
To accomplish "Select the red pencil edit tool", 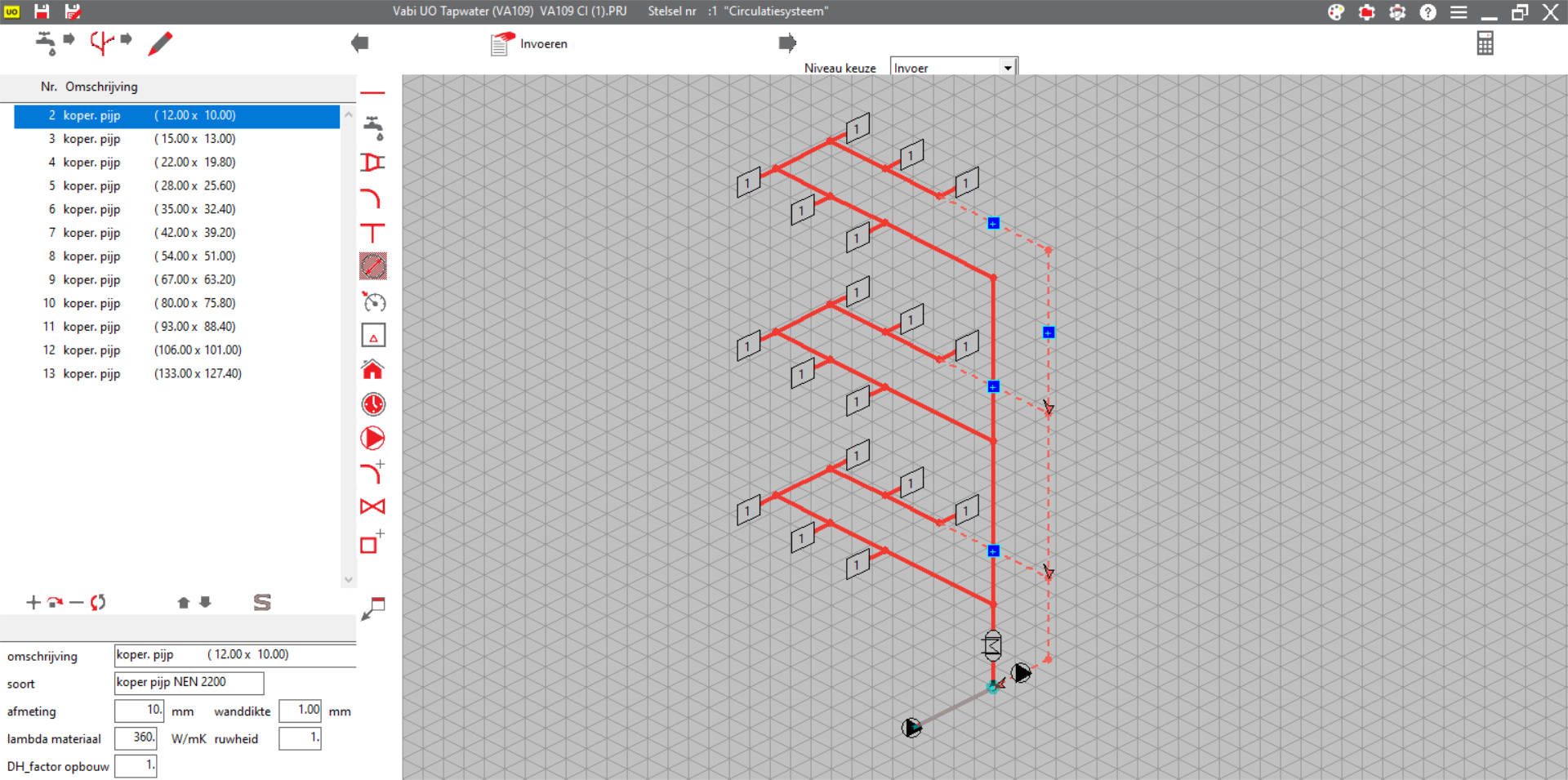I will click(x=160, y=43).
